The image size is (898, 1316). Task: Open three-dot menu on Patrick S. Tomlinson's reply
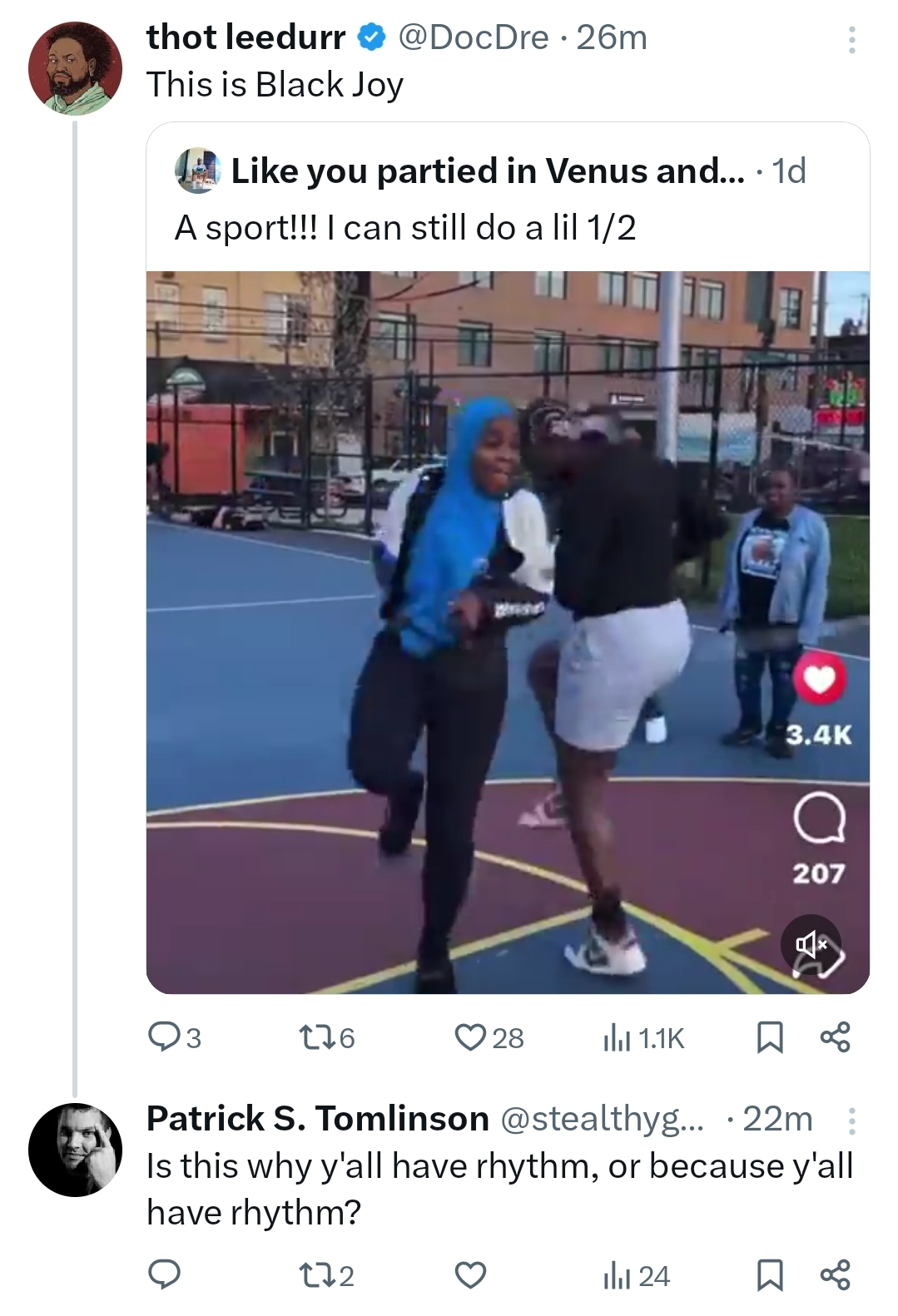(x=851, y=1121)
